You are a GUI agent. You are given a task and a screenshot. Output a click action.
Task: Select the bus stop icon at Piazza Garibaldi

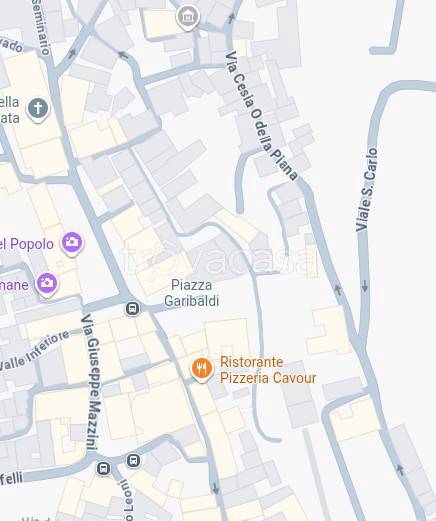tap(132, 309)
